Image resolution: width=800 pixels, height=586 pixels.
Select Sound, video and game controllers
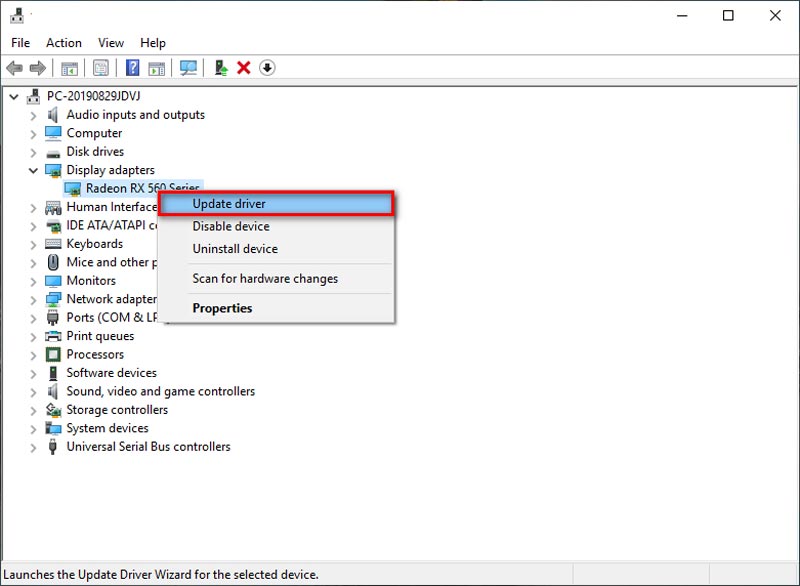click(161, 391)
